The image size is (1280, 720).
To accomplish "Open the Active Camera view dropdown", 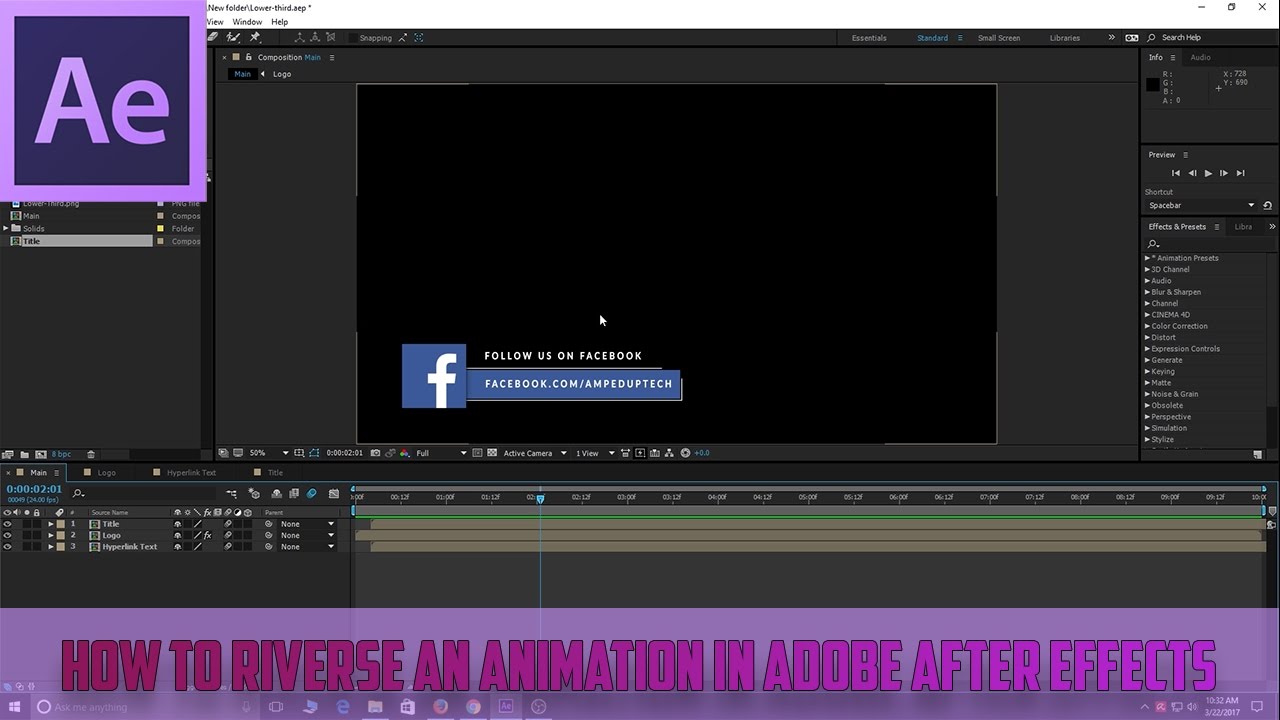I will [x=535, y=453].
